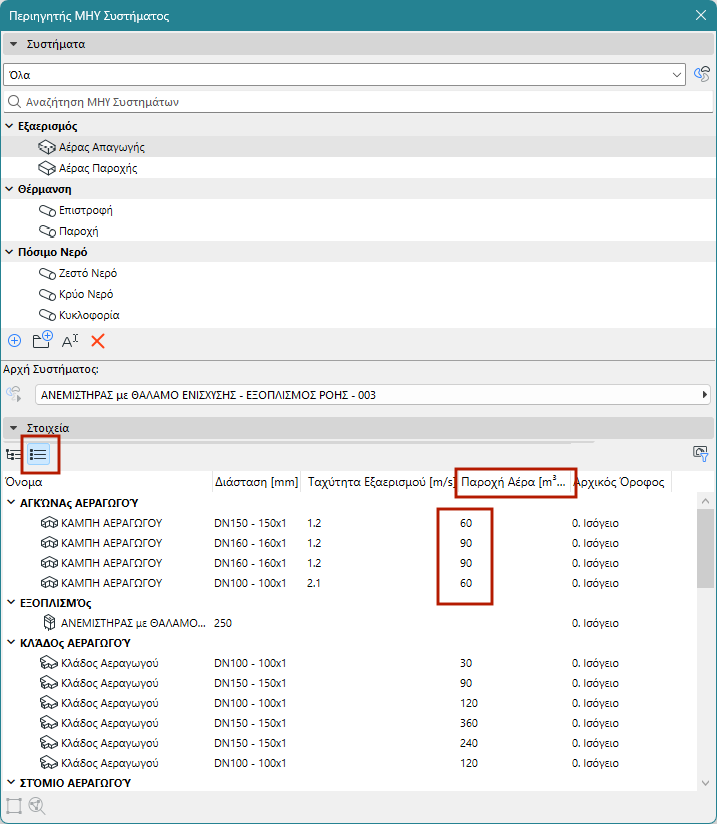This screenshot has height=824, width=717.
Task: Collapse the ΕΞΟΠΛΙΣΜΌς group
Action: point(11,603)
